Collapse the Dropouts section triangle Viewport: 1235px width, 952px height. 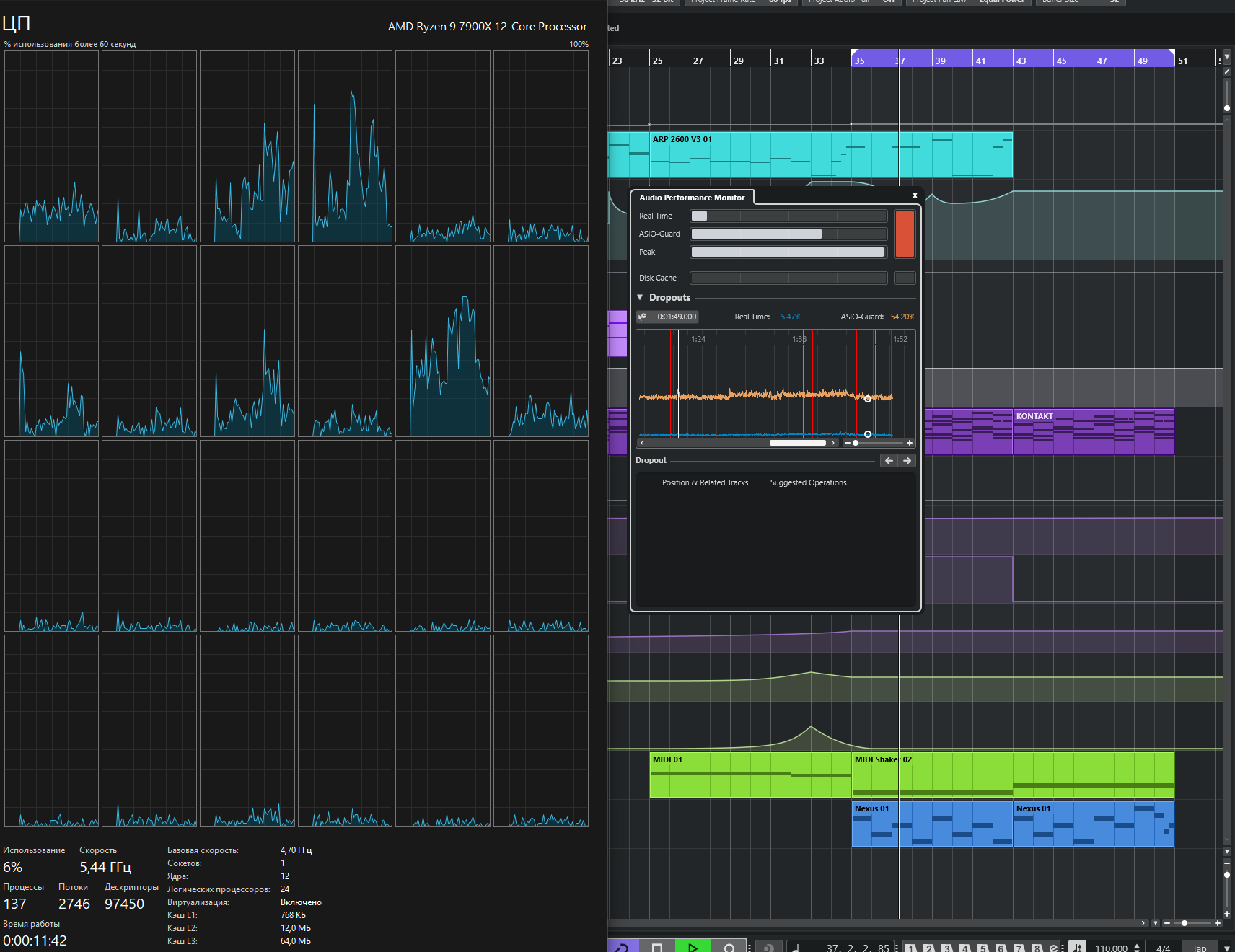click(640, 297)
